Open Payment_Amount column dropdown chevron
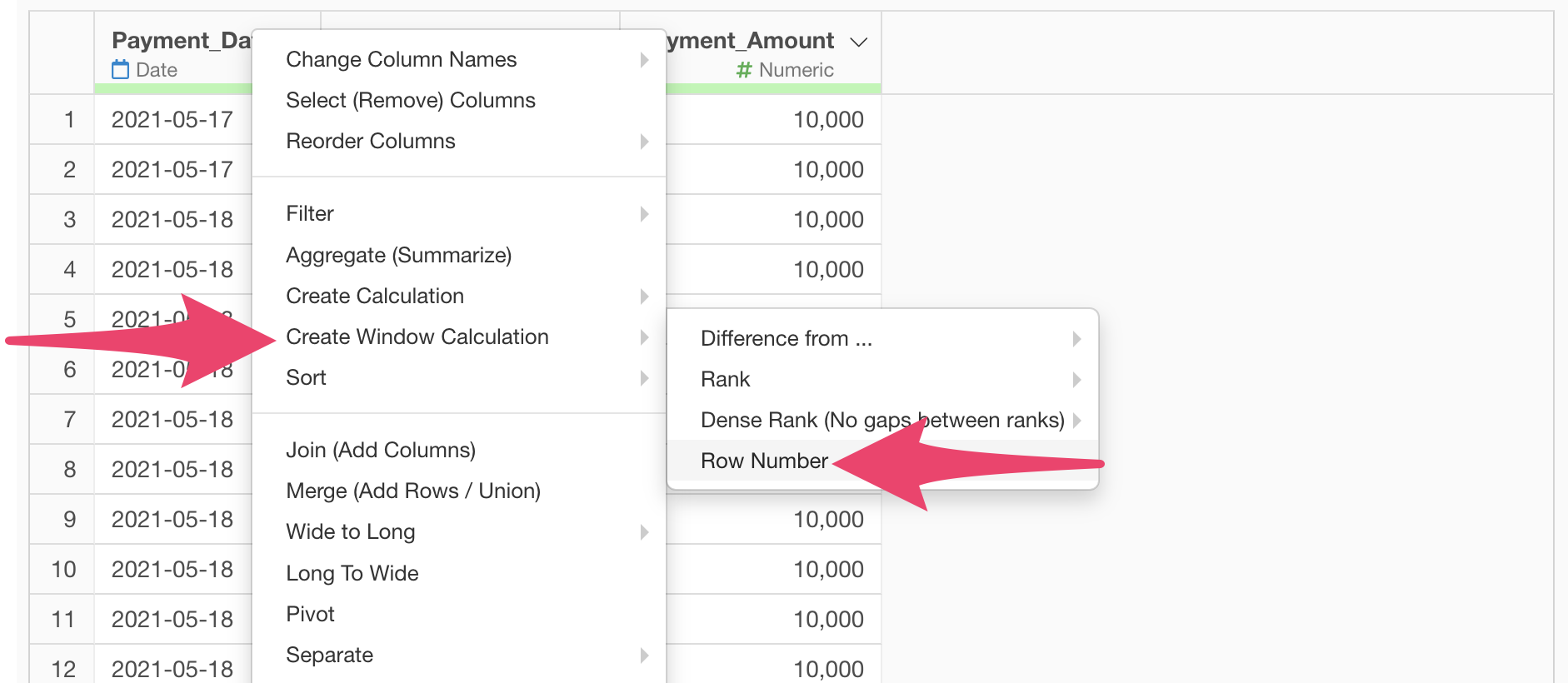The image size is (1568, 683). pyautogui.click(x=858, y=42)
